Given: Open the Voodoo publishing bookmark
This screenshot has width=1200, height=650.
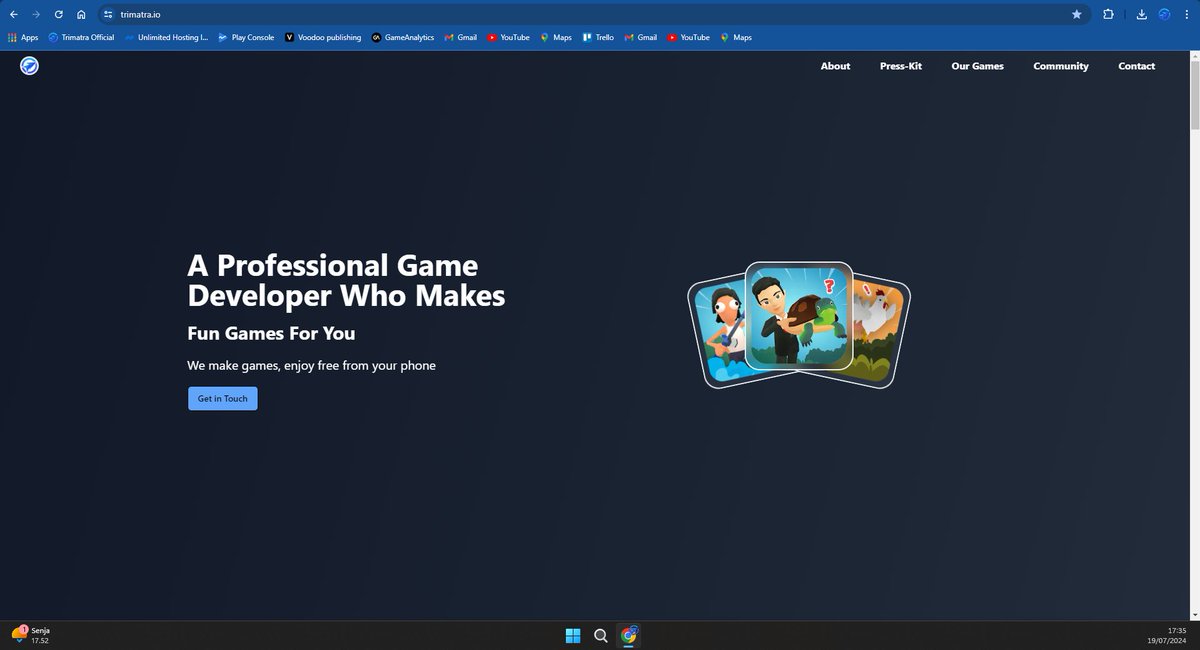Looking at the screenshot, I should pyautogui.click(x=323, y=37).
